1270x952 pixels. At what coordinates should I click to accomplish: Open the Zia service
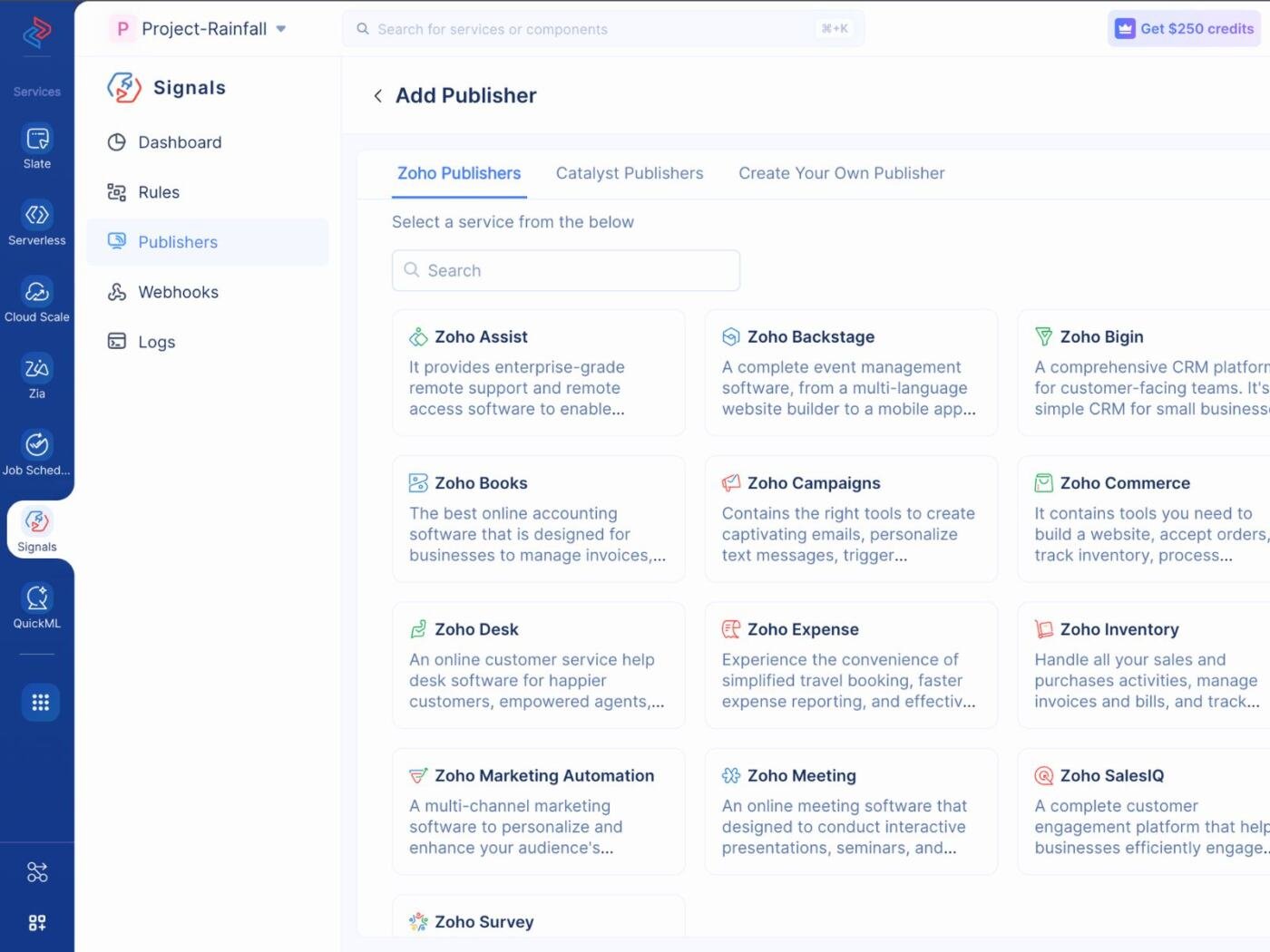37,376
